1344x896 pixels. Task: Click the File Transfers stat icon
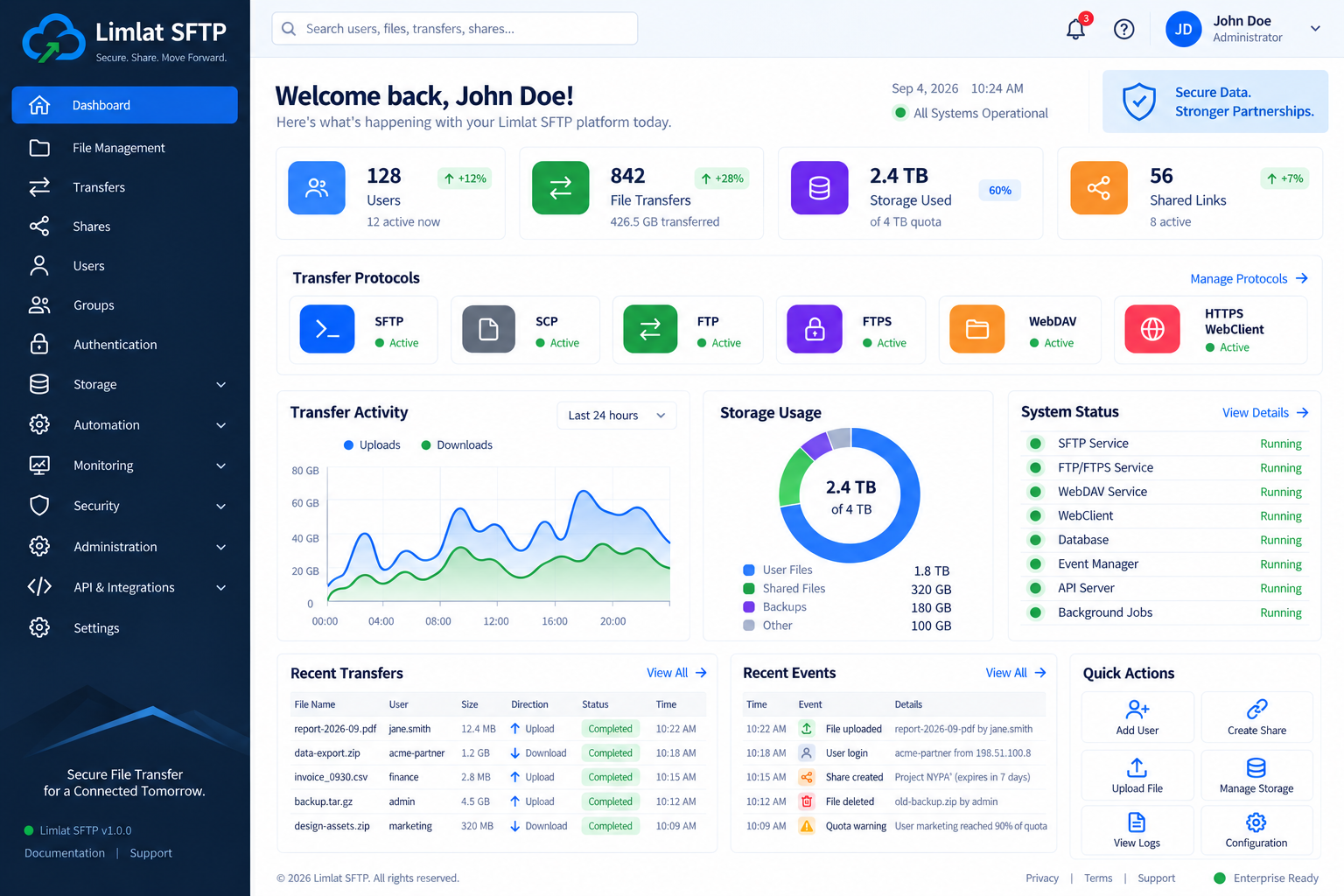560,188
